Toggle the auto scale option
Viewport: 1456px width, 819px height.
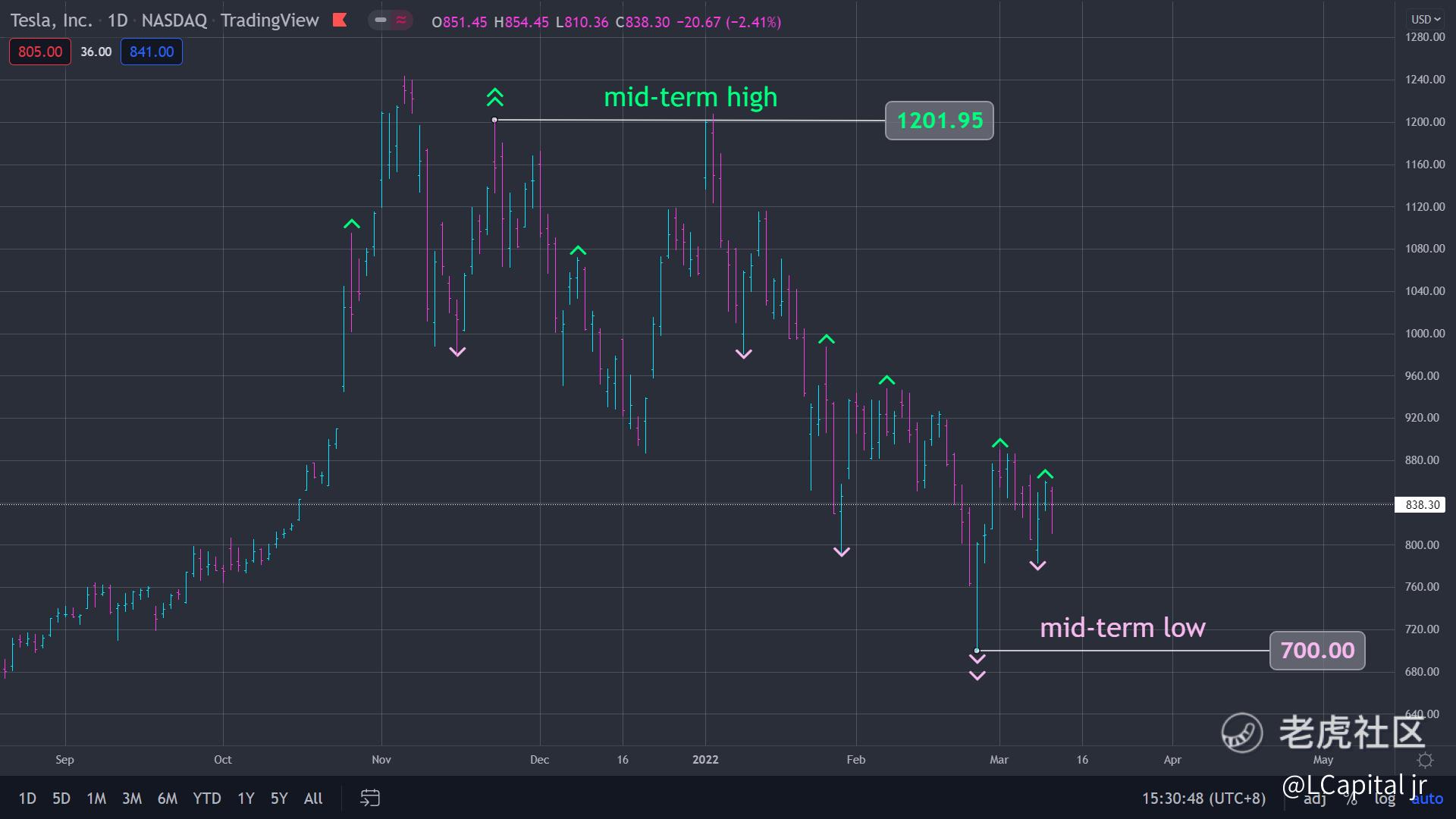[1427, 799]
